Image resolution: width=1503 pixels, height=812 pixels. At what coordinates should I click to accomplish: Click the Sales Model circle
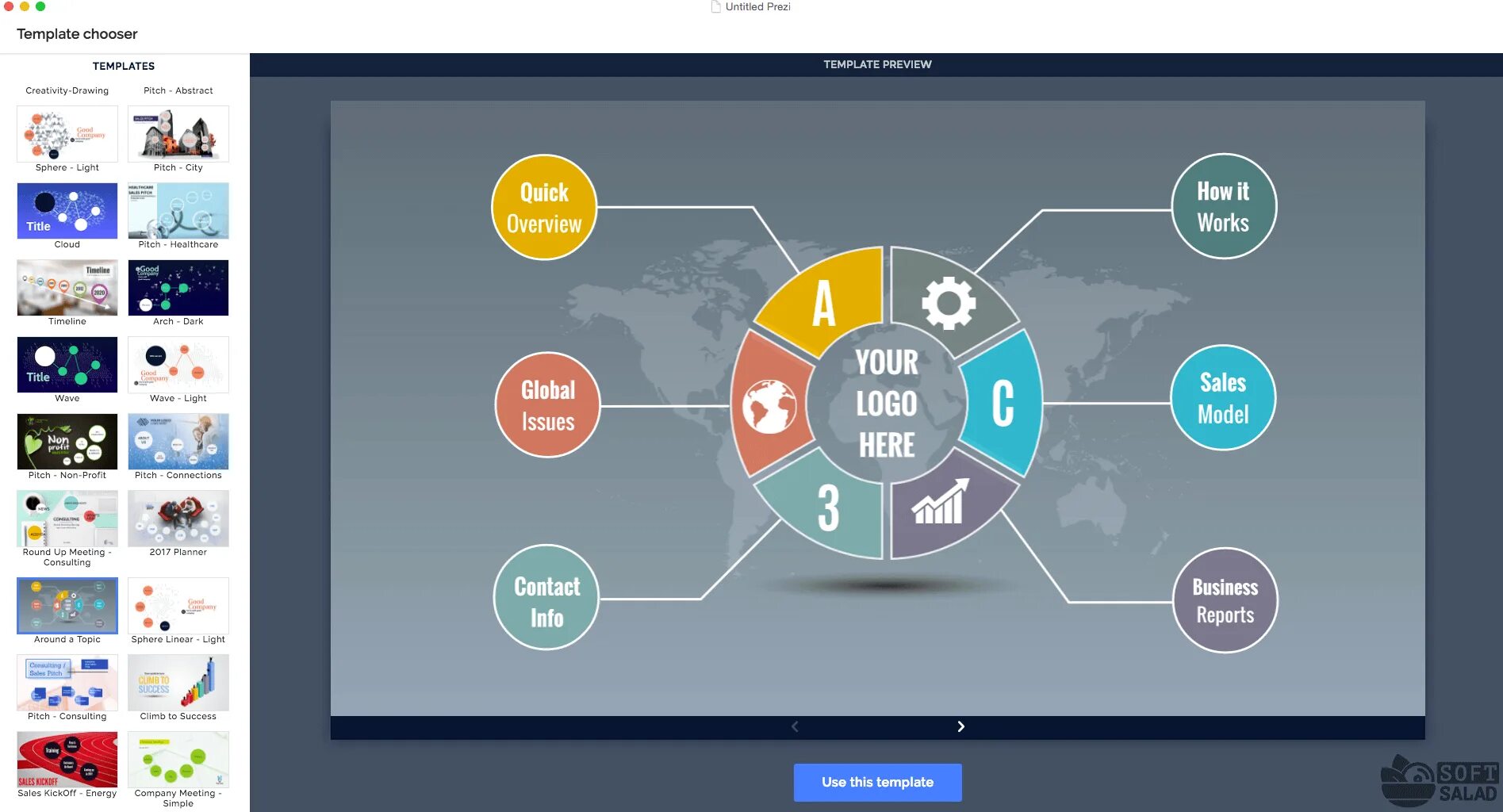coord(1223,397)
